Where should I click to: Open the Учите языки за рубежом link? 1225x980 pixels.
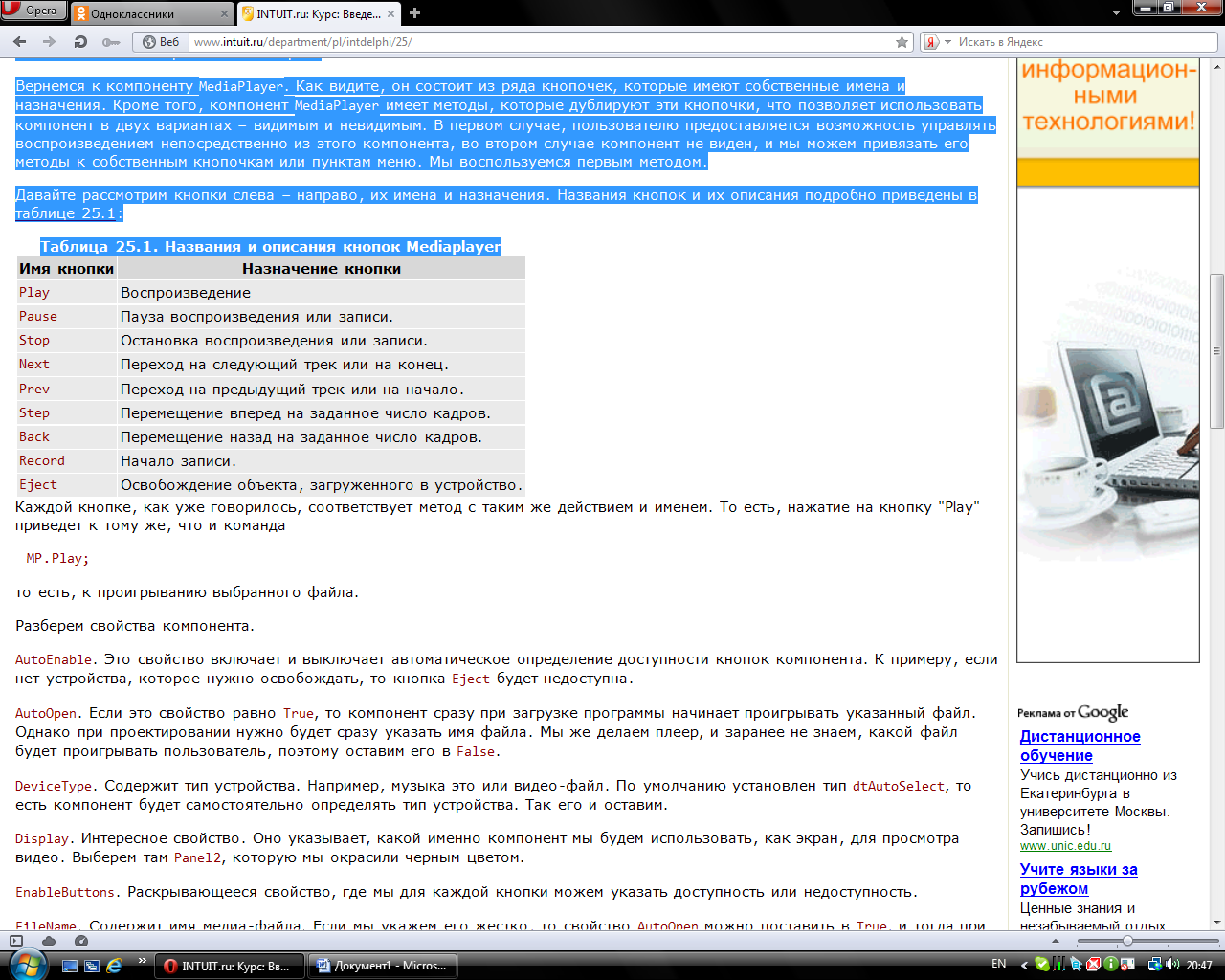tap(1079, 879)
